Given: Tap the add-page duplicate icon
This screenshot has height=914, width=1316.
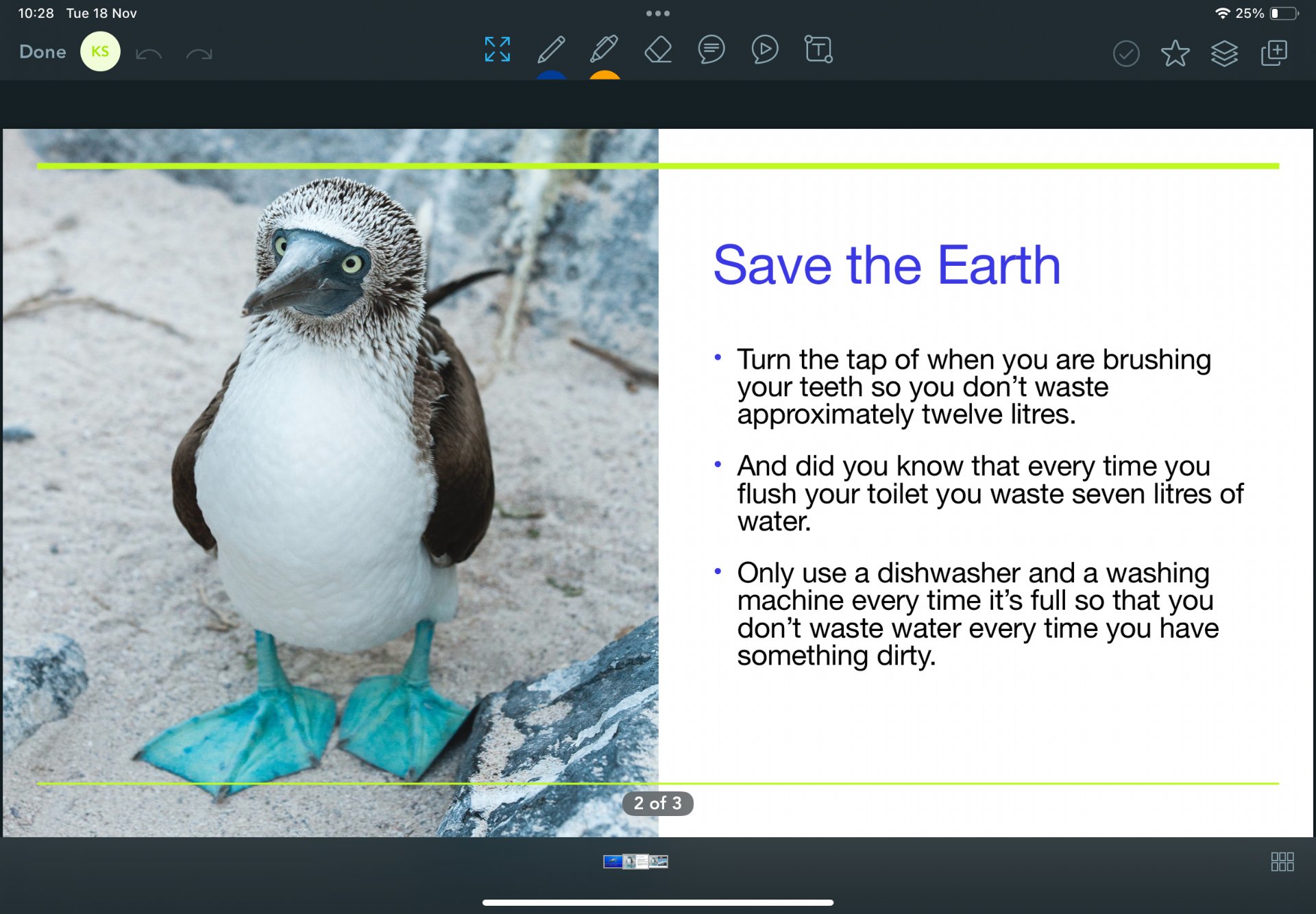Looking at the screenshot, I should pos(1274,53).
